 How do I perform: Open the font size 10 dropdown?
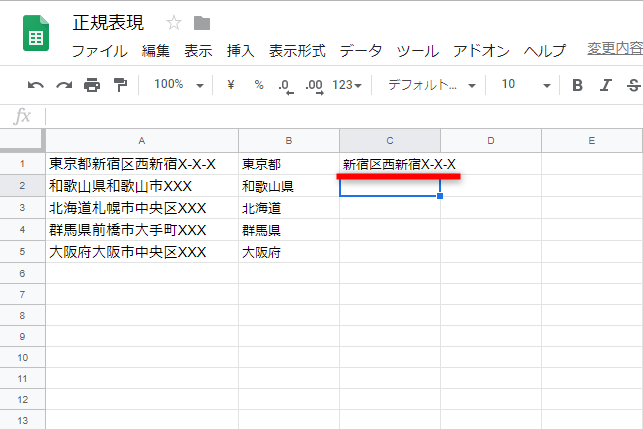point(526,85)
